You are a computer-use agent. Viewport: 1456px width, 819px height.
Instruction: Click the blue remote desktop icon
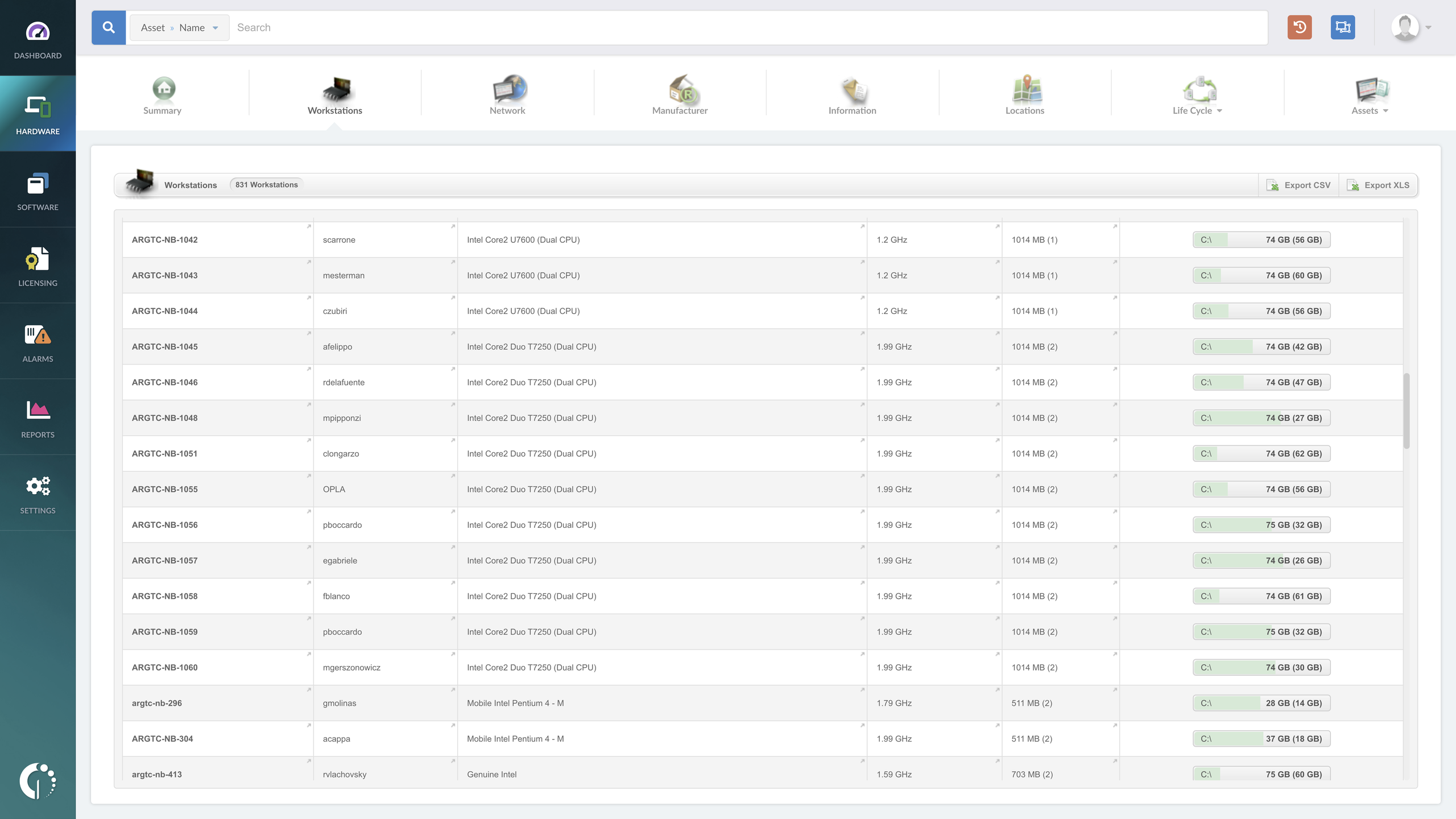[x=1343, y=27]
